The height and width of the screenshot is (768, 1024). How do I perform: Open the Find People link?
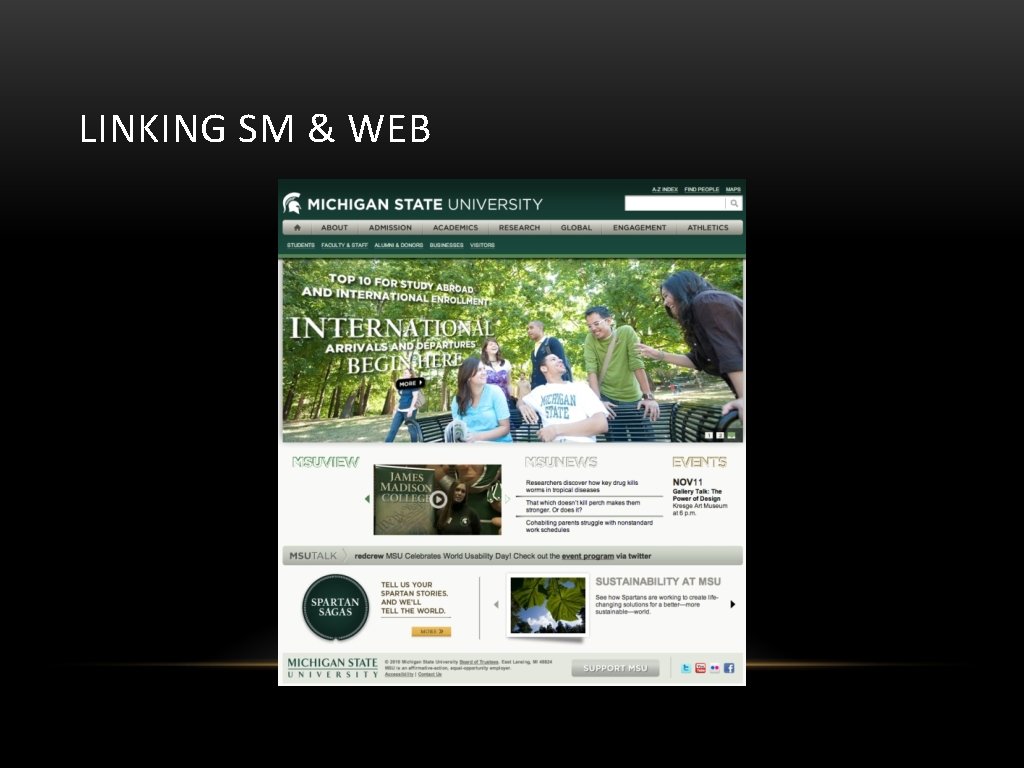click(701, 189)
